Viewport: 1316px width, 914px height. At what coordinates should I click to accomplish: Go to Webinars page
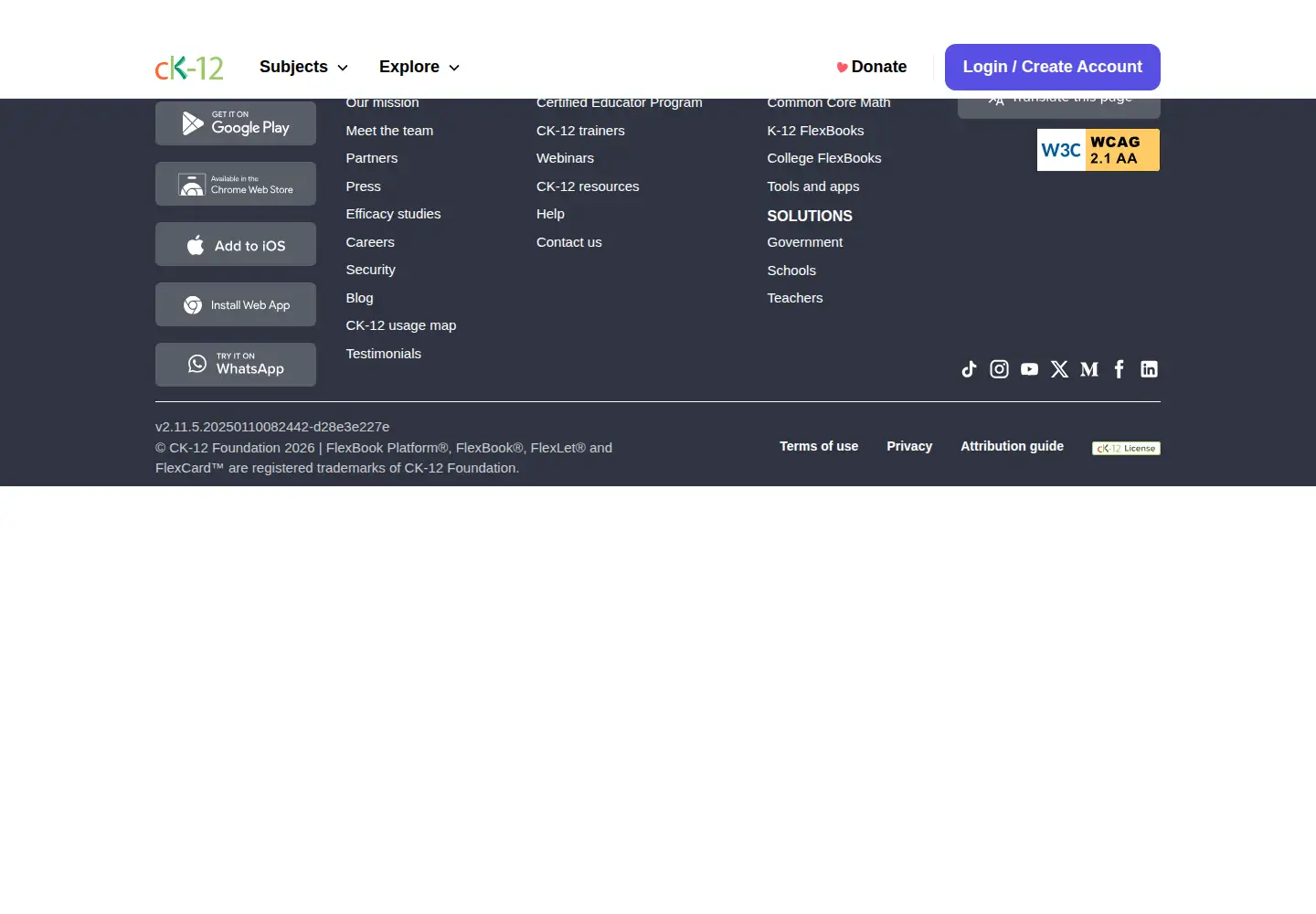click(x=566, y=158)
